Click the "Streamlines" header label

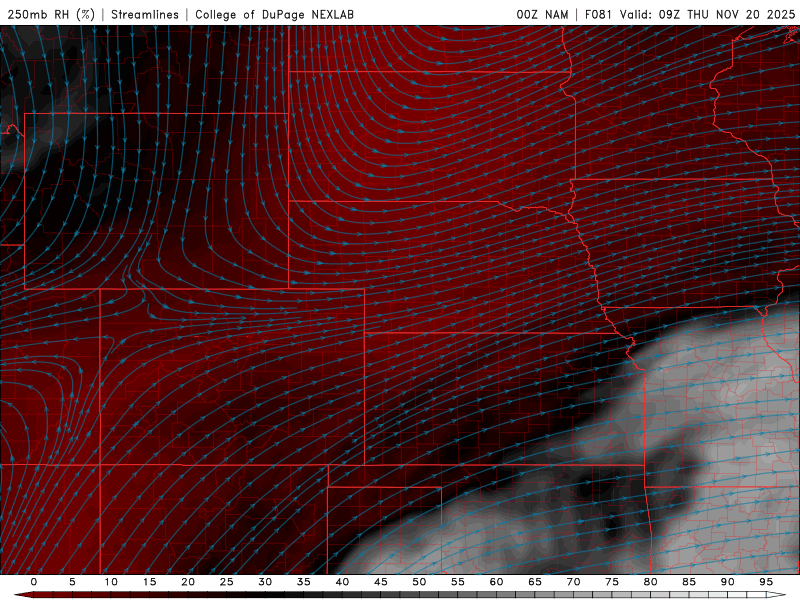pos(145,14)
